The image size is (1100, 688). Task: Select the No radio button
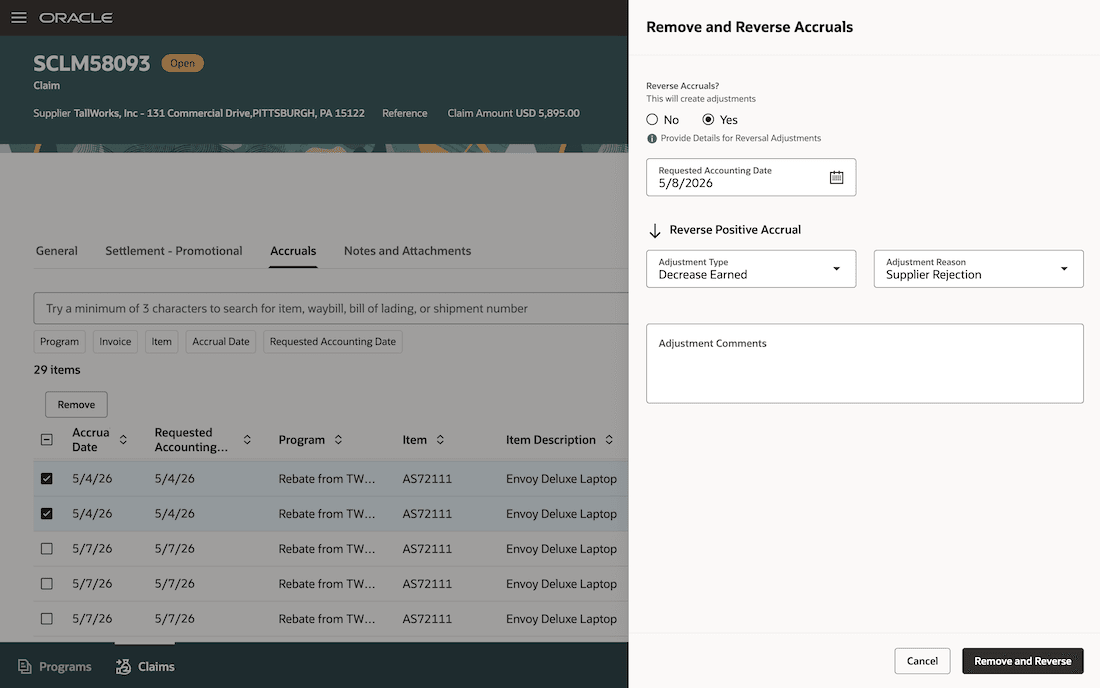[x=652, y=119]
